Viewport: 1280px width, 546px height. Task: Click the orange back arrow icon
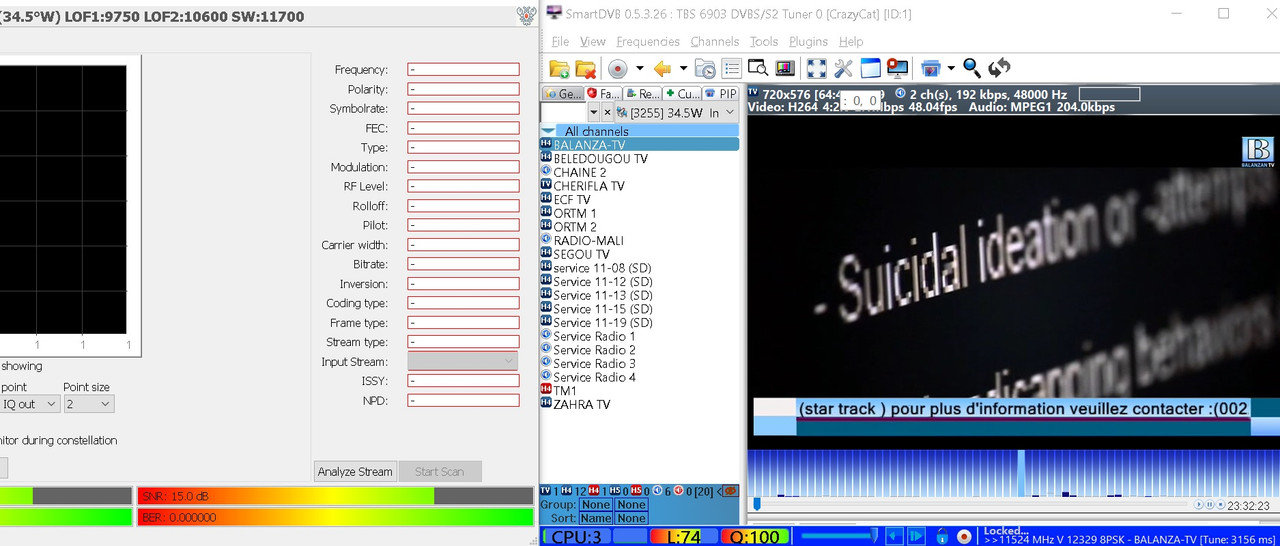[x=662, y=68]
